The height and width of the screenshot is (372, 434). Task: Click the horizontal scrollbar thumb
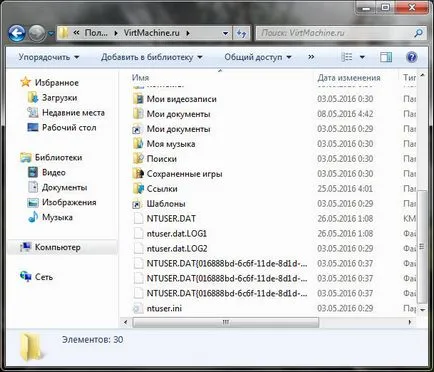click(x=226, y=322)
